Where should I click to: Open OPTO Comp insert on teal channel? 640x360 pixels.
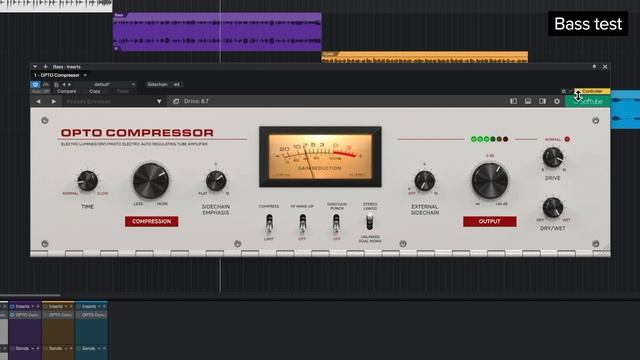pyautogui.click(x=93, y=315)
